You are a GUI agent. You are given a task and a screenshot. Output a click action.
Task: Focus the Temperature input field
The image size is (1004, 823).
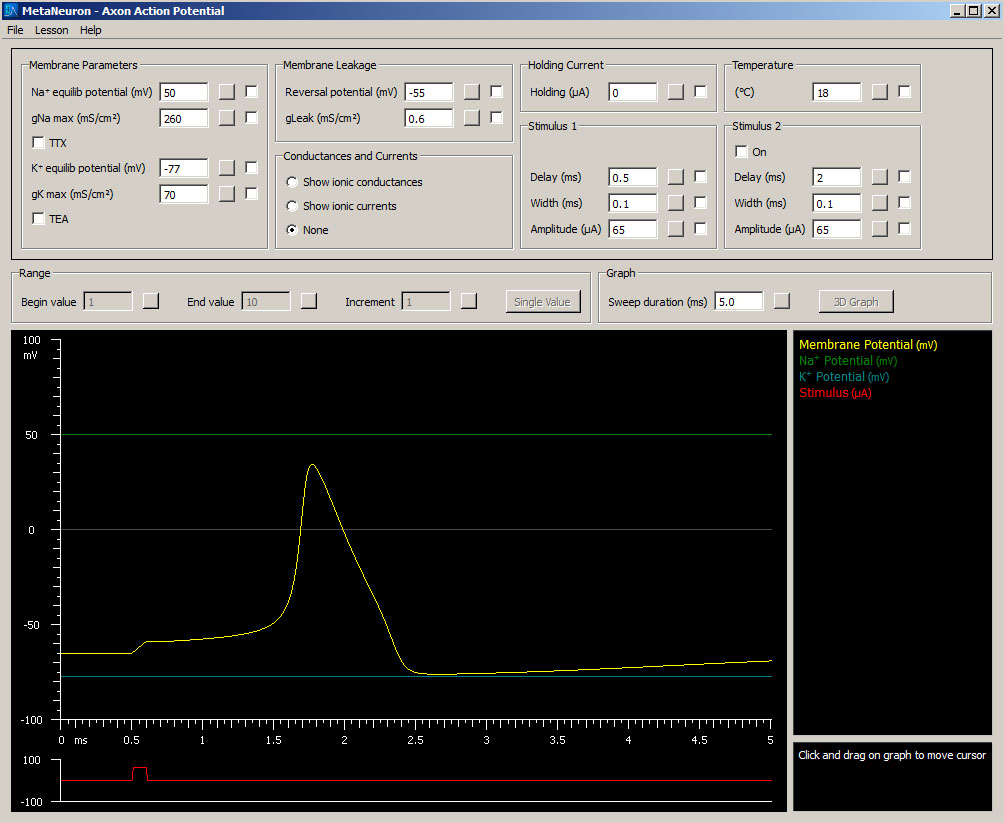836,92
